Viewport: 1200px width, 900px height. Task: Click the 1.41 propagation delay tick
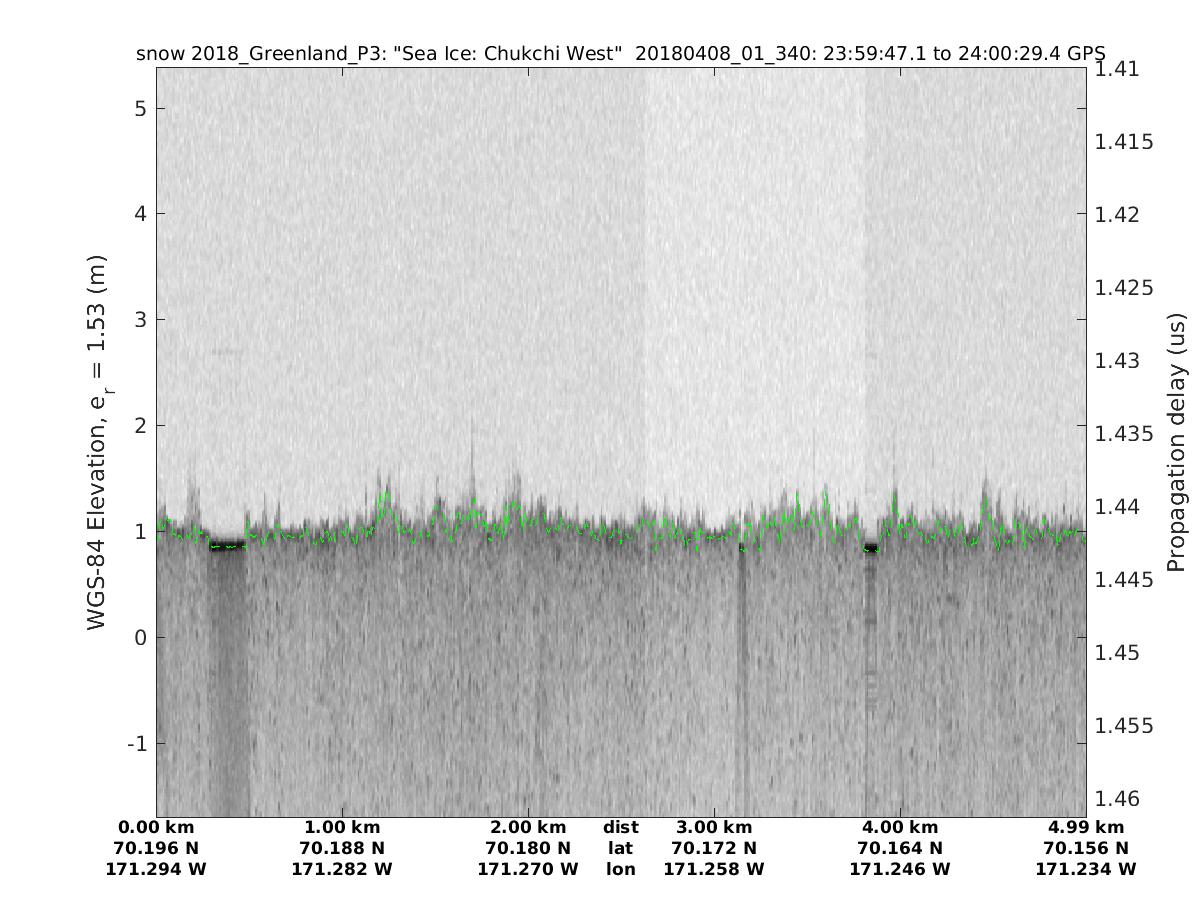click(1117, 69)
